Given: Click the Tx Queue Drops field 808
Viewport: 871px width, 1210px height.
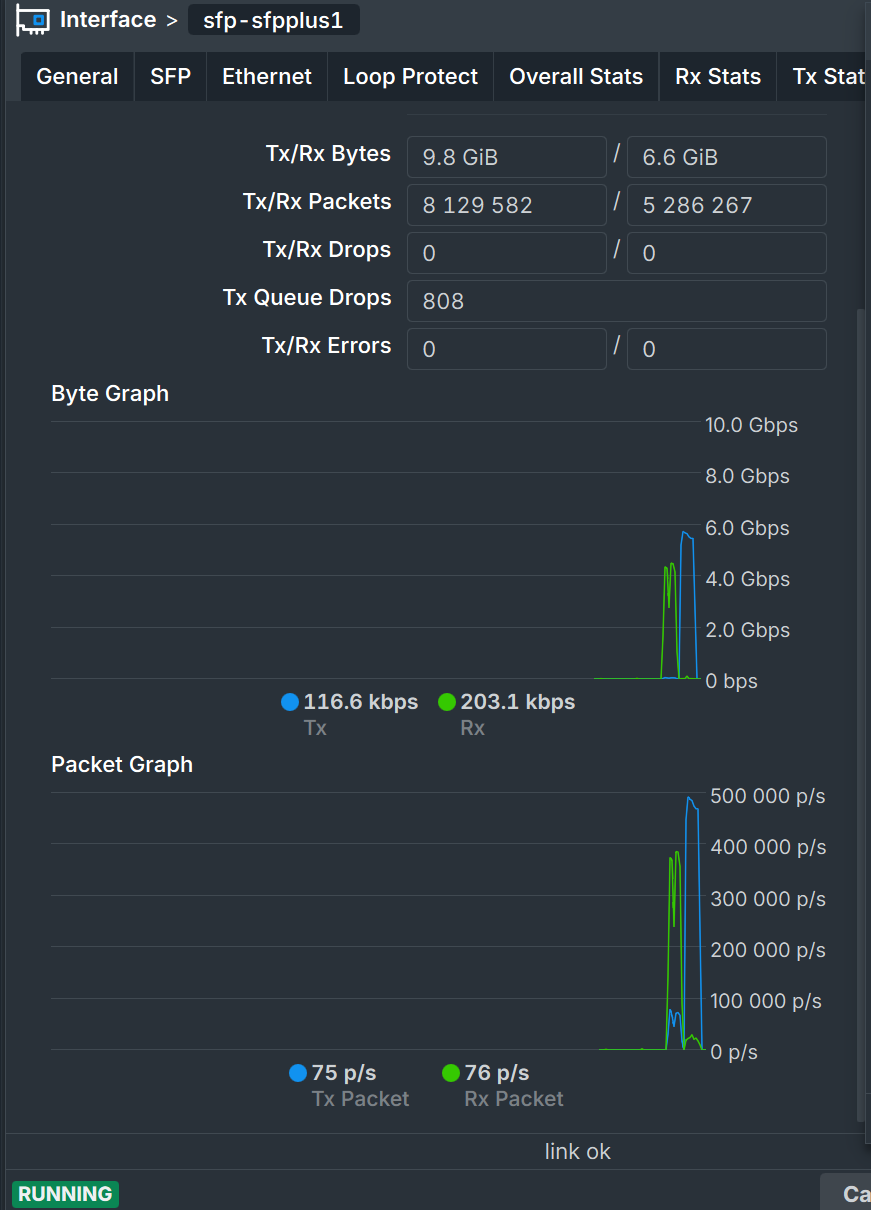Looking at the screenshot, I should (x=617, y=301).
